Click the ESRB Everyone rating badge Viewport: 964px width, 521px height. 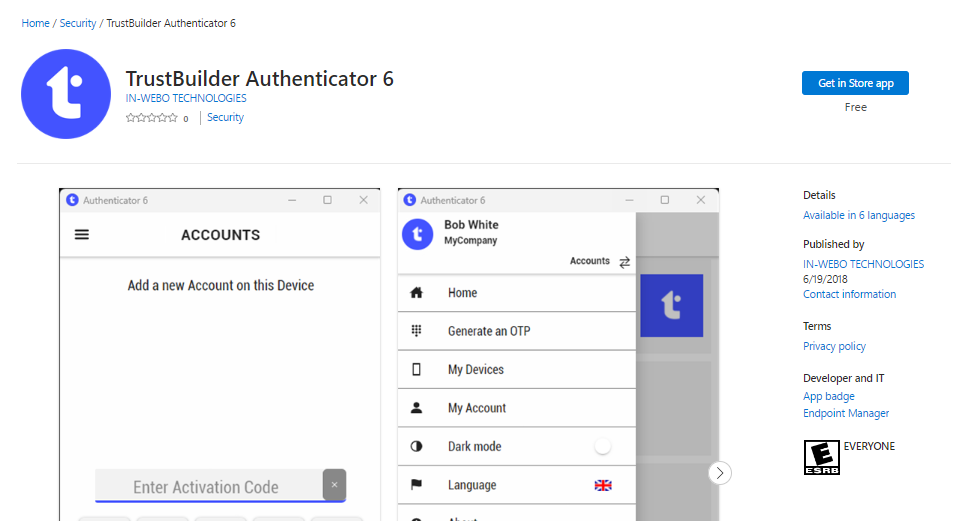pyautogui.click(x=821, y=457)
